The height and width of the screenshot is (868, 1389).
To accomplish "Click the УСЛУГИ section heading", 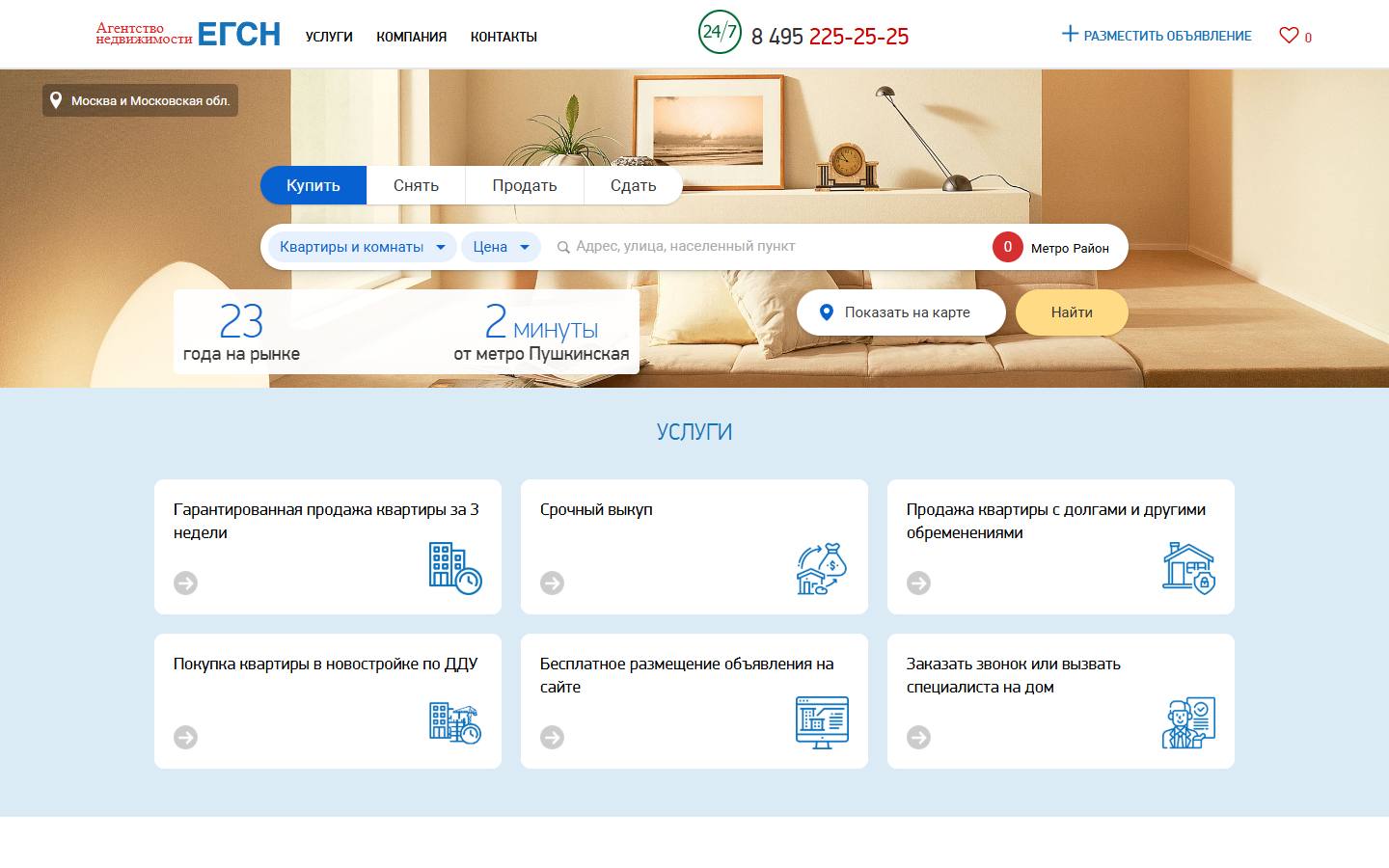I will click(694, 432).
